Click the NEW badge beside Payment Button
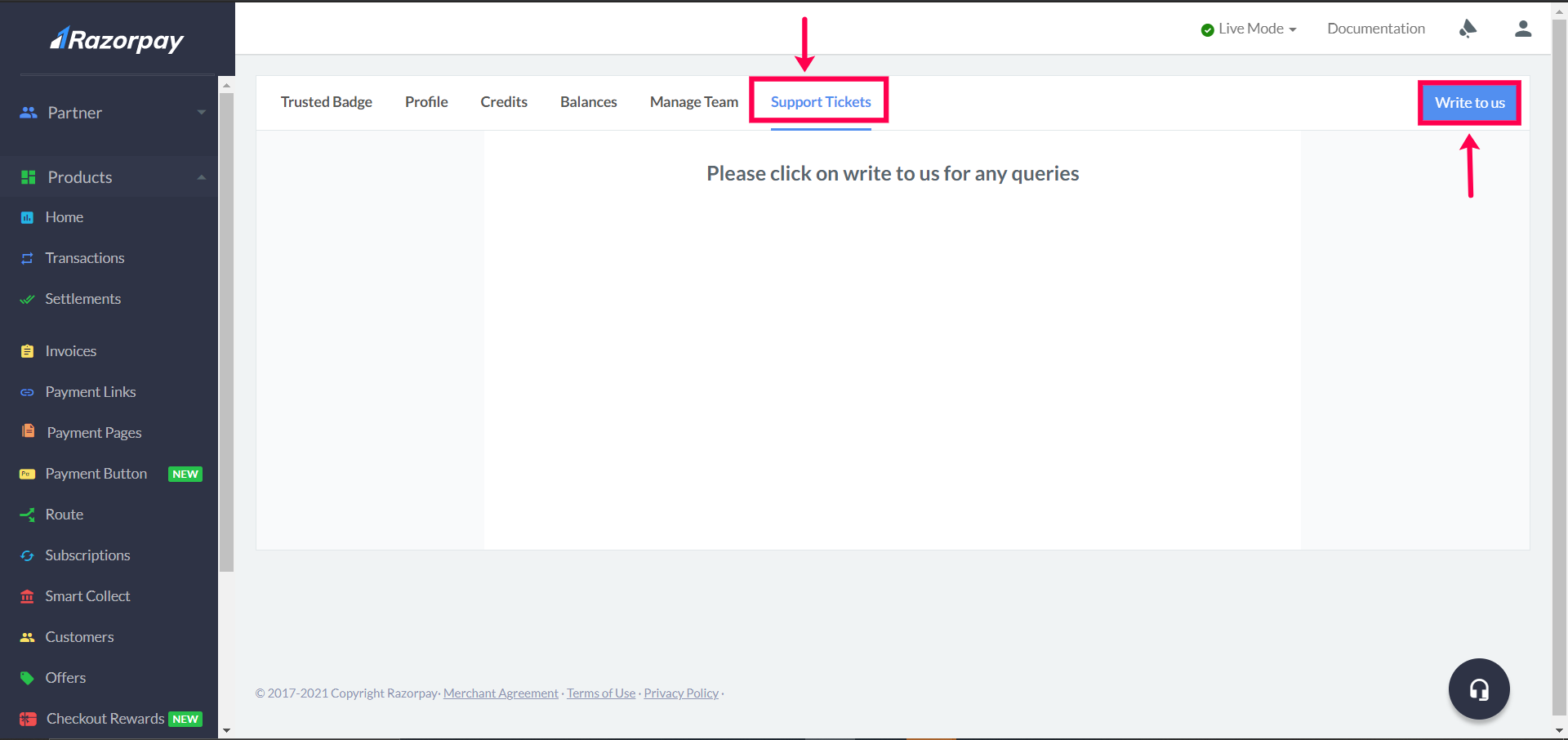Image resolution: width=1568 pixels, height=740 pixels. 185,474
